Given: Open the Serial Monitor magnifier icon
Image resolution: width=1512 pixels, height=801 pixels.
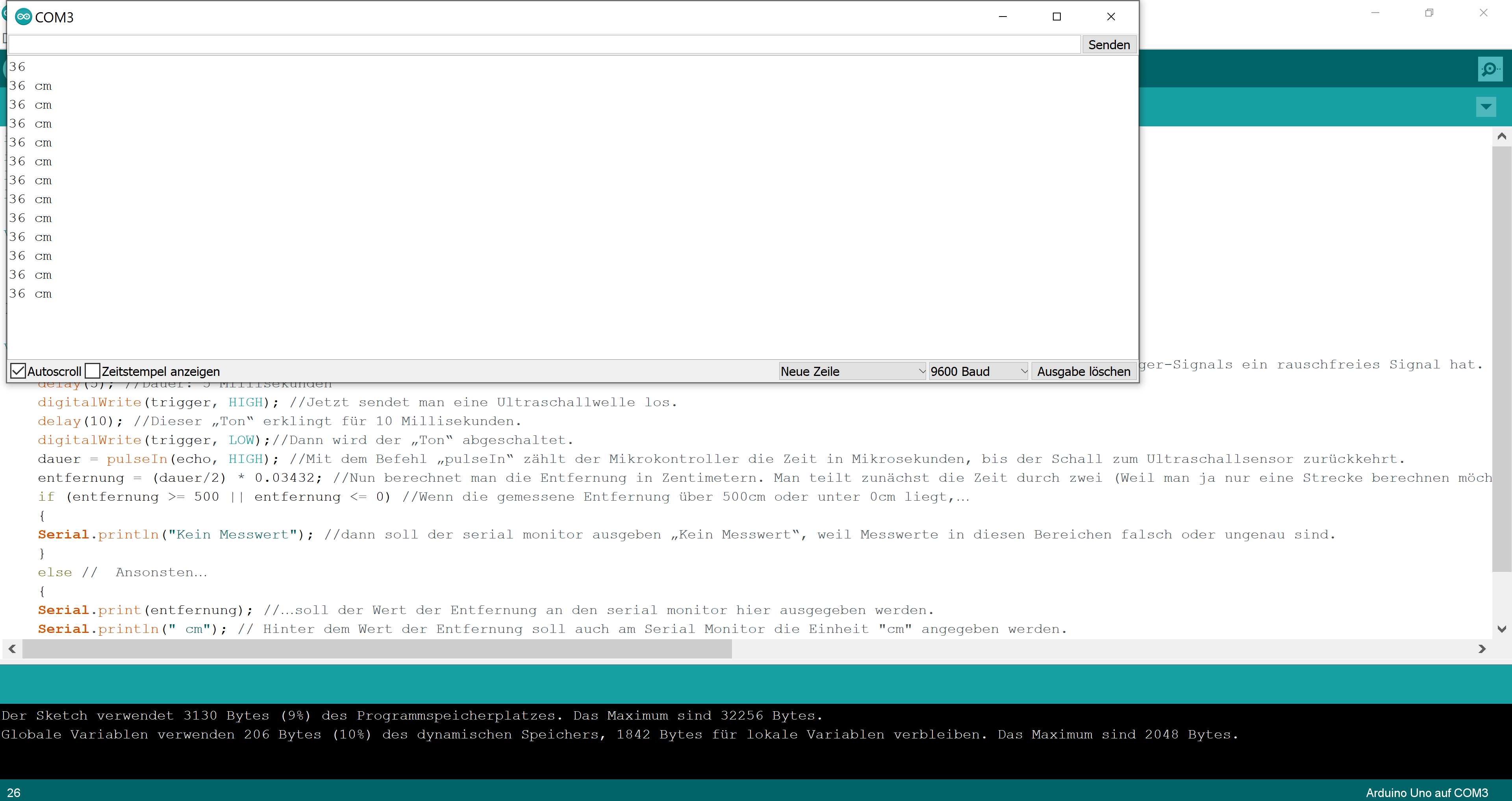Looking at the screenshot, I should pos(1490,69).
